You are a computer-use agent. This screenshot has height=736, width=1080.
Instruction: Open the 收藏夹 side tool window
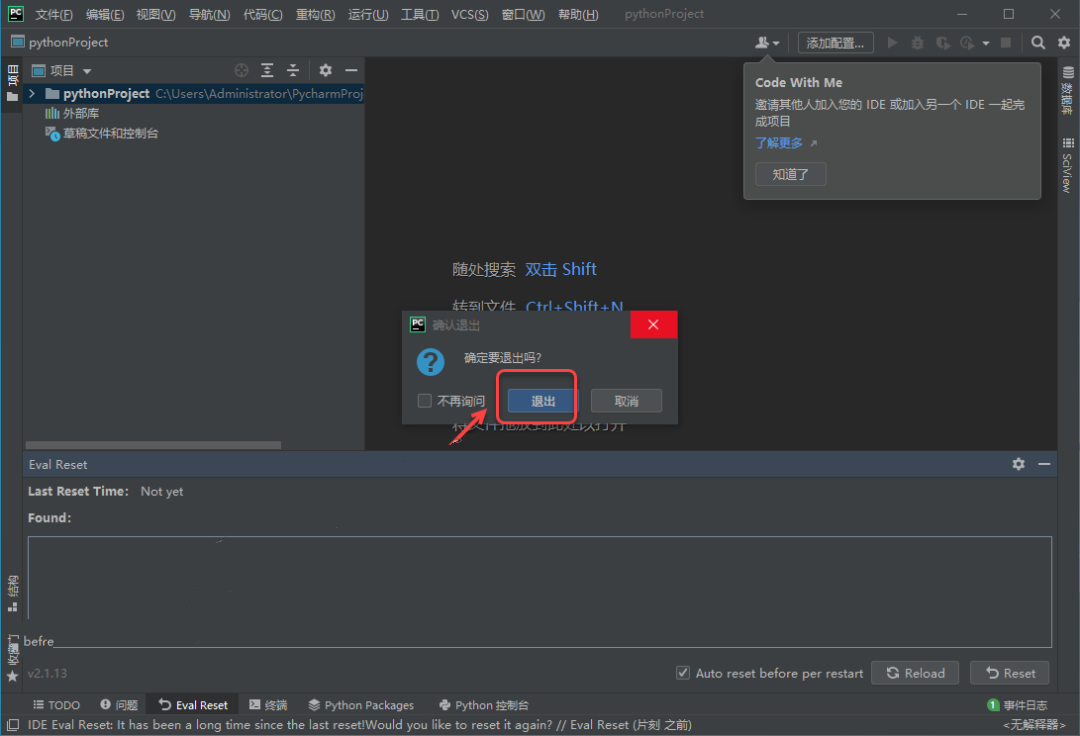click(12, 658)
